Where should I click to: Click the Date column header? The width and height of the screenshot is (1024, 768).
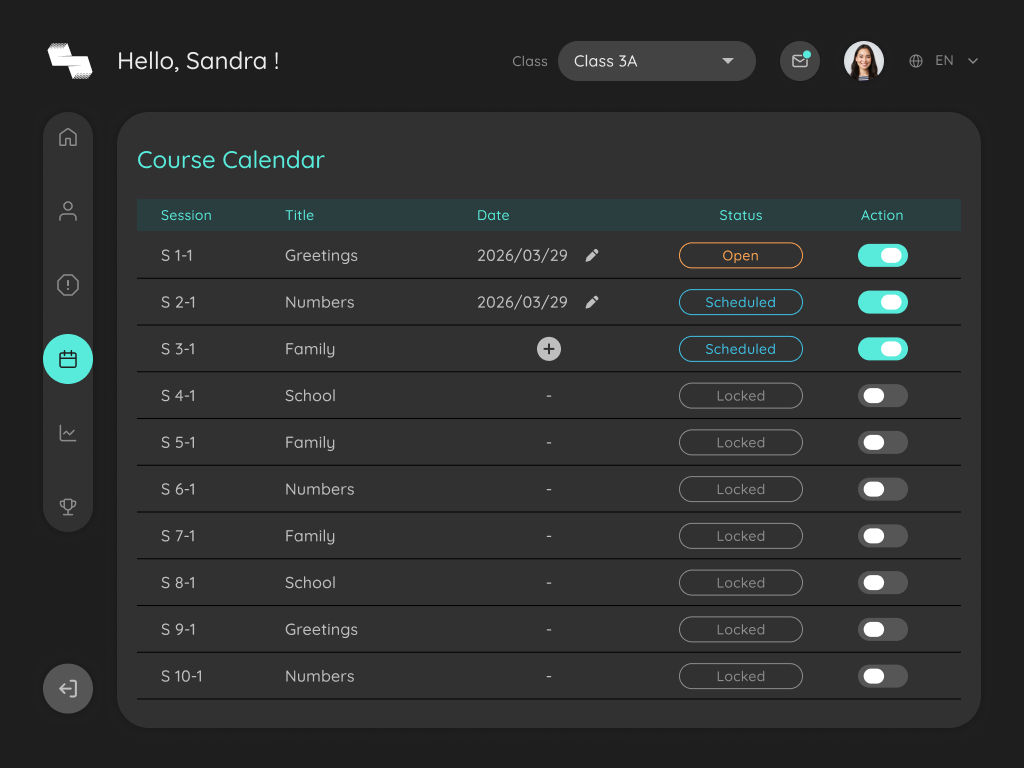pos(493,216)
